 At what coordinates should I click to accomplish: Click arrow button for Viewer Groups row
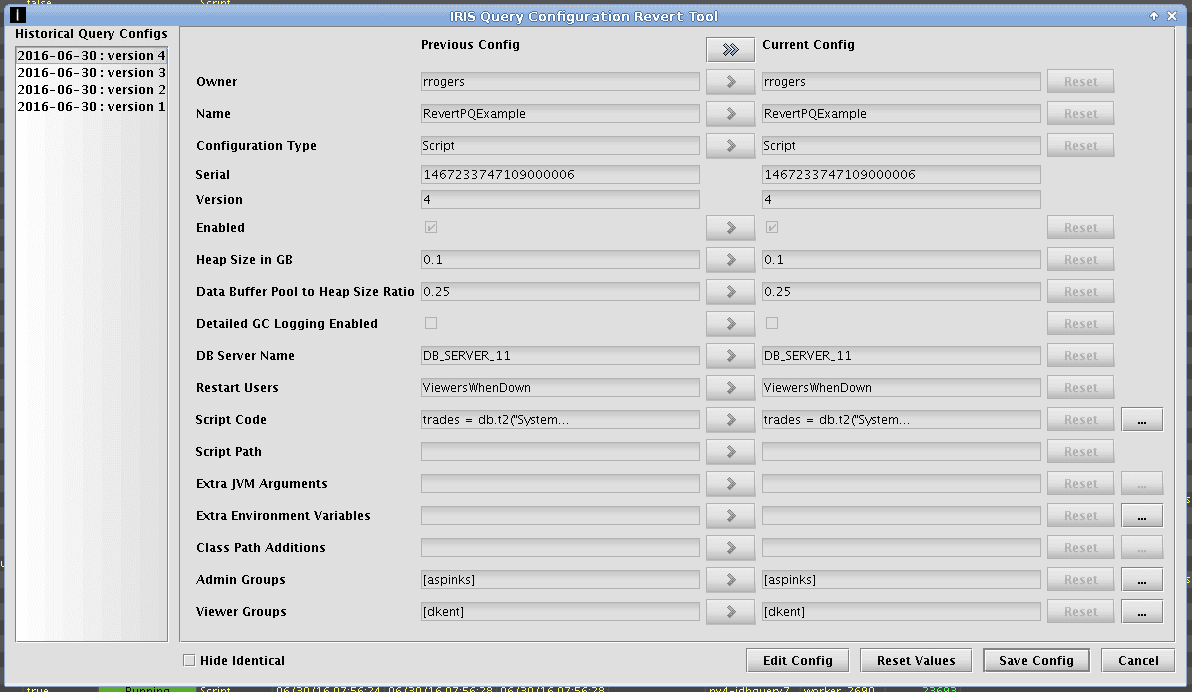click(730, 612)
